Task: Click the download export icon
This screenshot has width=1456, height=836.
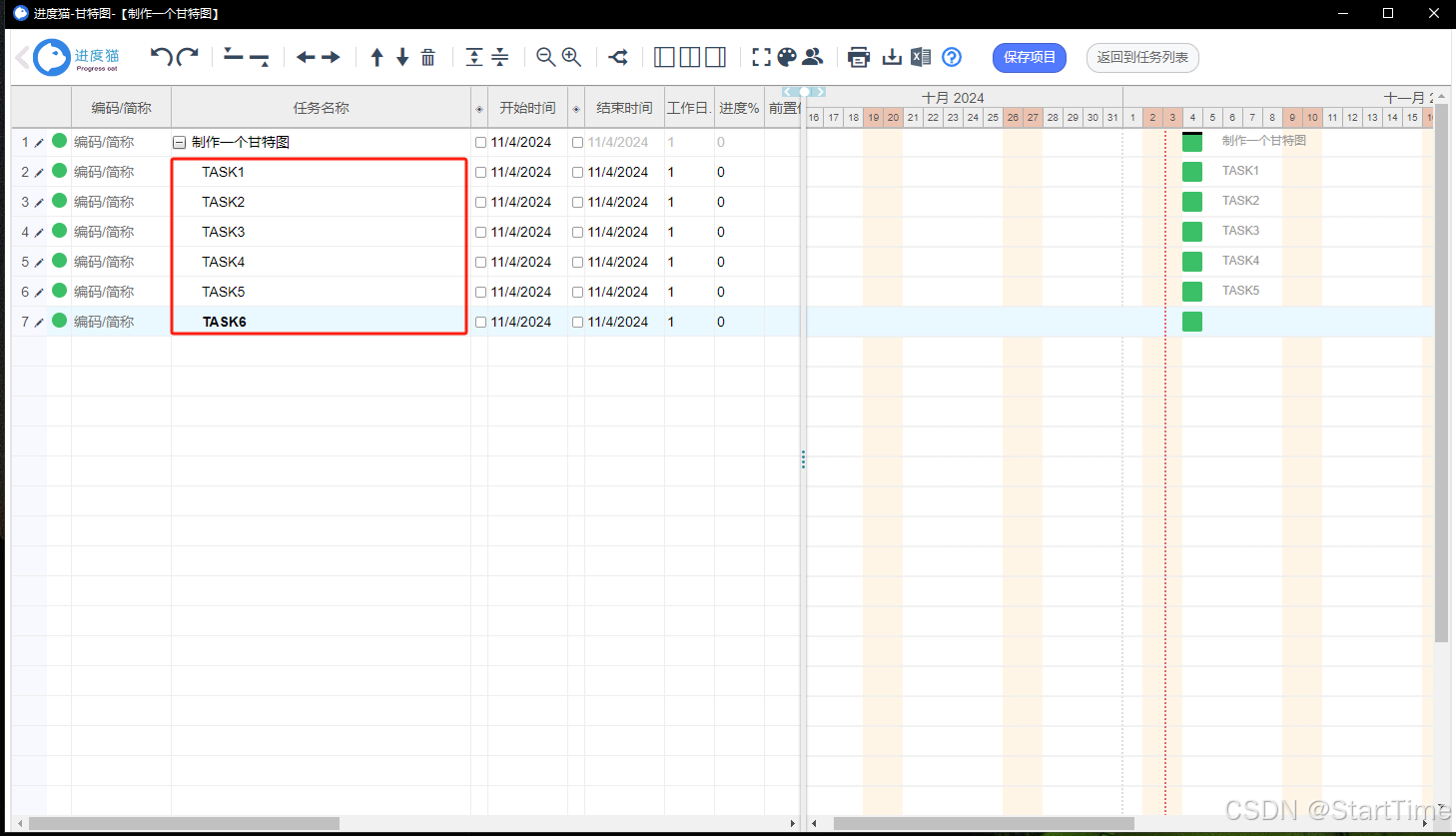Action: coord(892,57)
